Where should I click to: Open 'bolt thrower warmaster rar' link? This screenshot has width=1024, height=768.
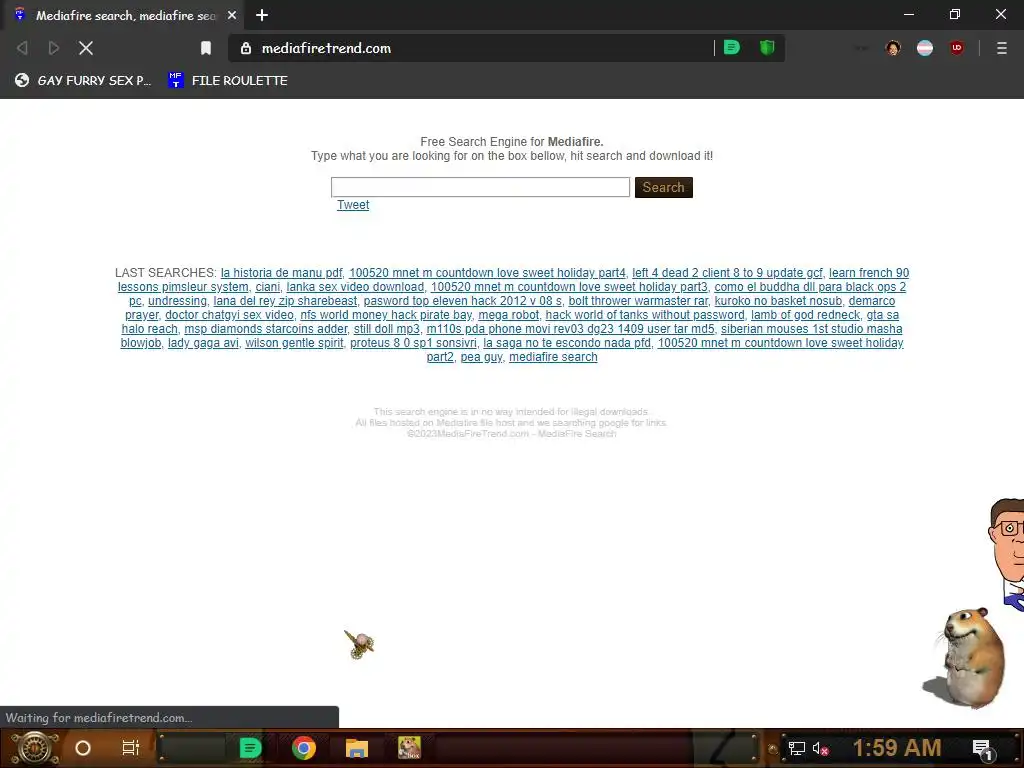coord(638,301)
